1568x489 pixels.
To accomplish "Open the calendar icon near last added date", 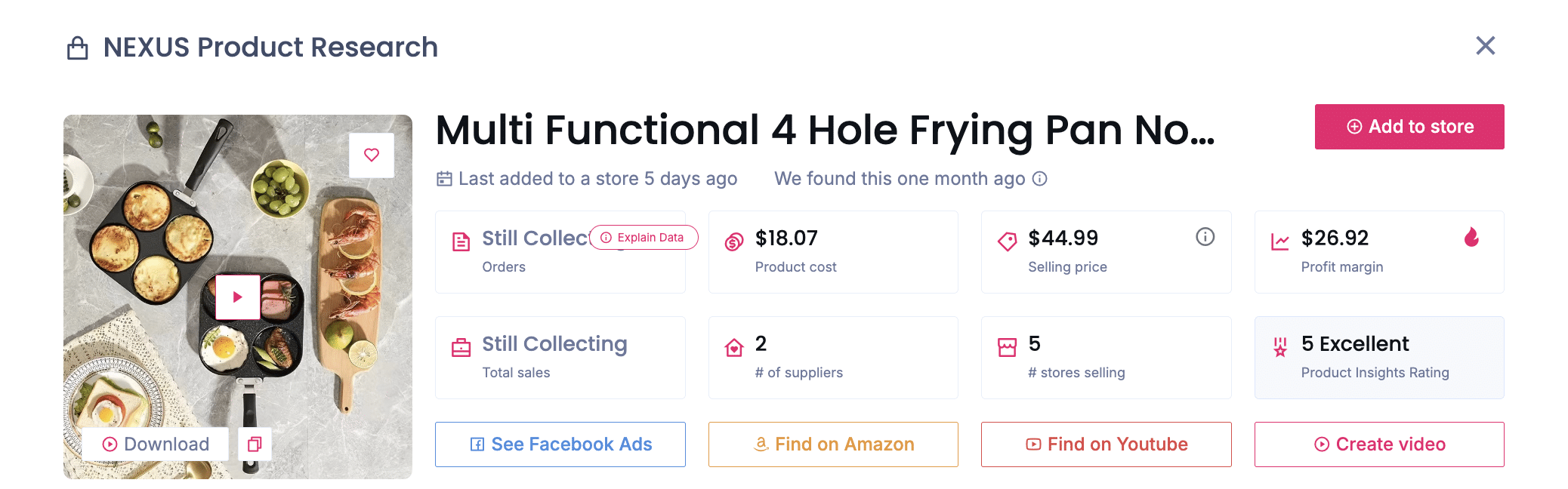I will [x=444, y=178].
